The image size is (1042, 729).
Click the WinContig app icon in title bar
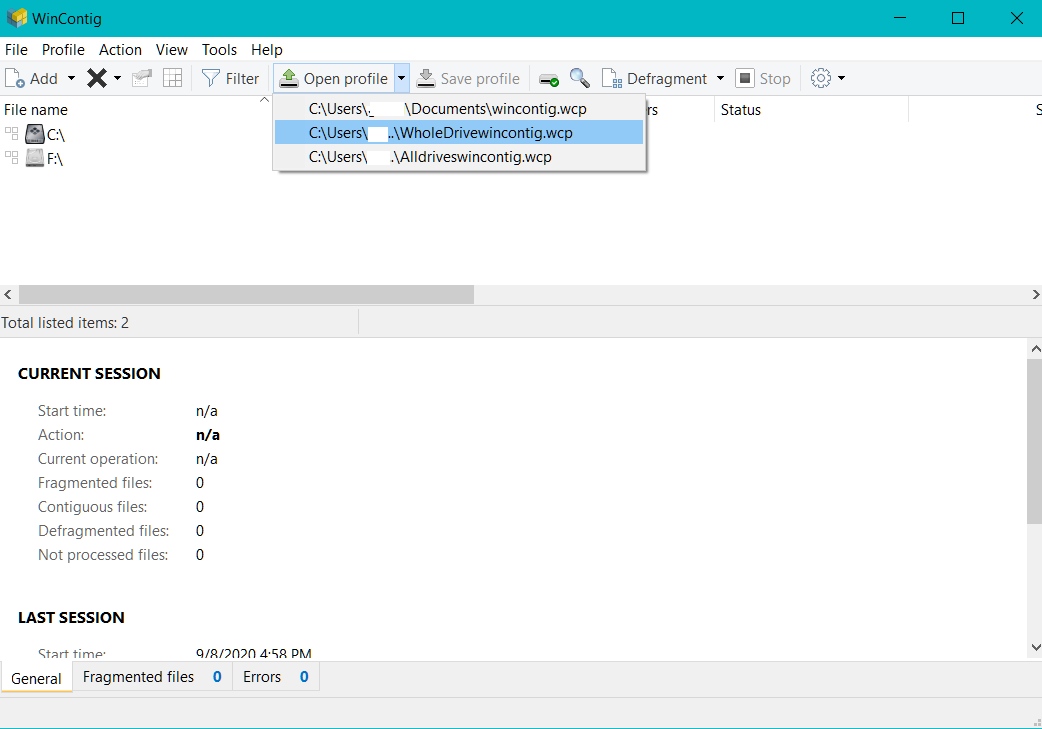pyautogui.click(x=16, y=18)
